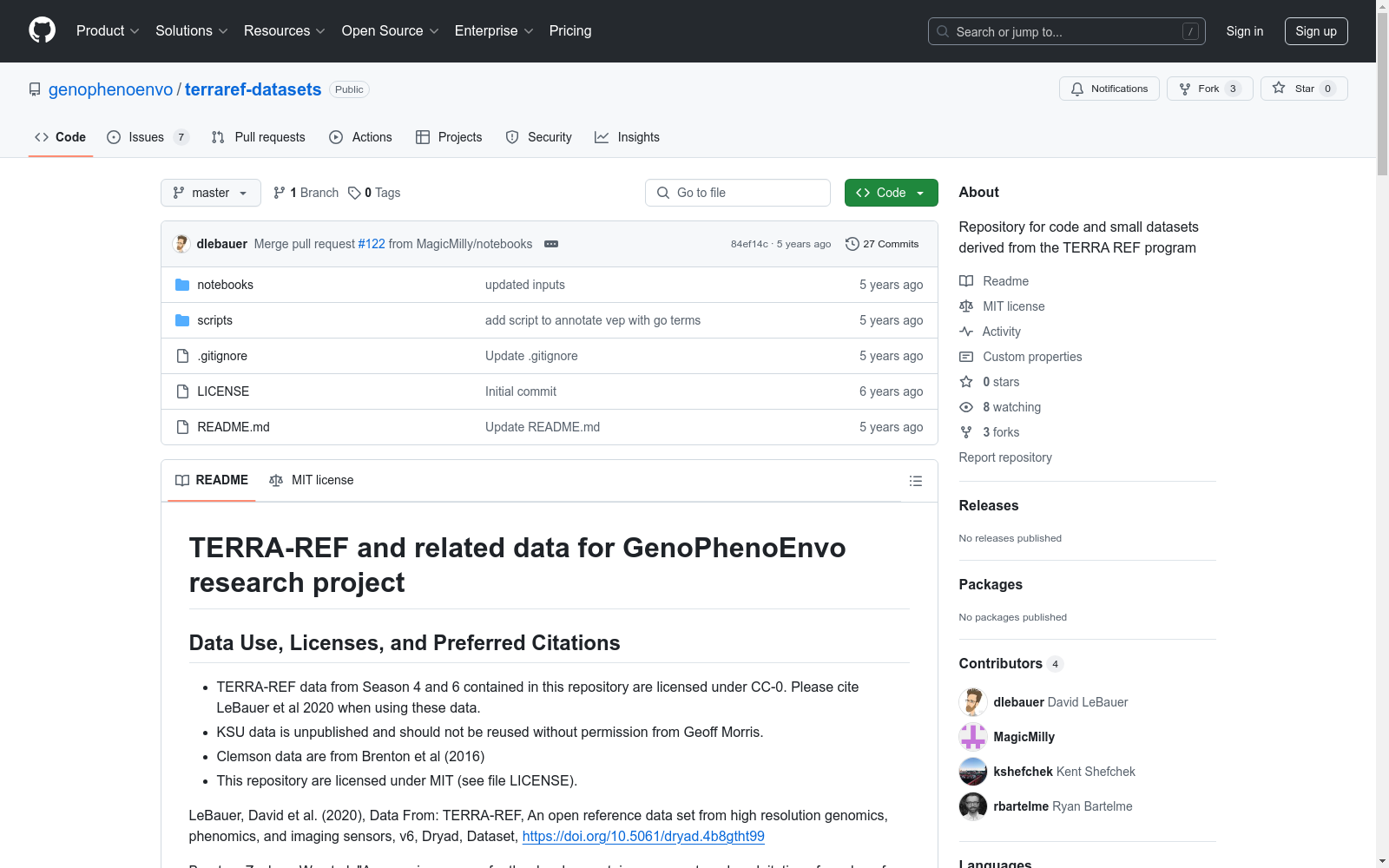This screenshot has height=868, width=1389.
Task: Open the terraref-datasets repository link
Action: (253, 89)
